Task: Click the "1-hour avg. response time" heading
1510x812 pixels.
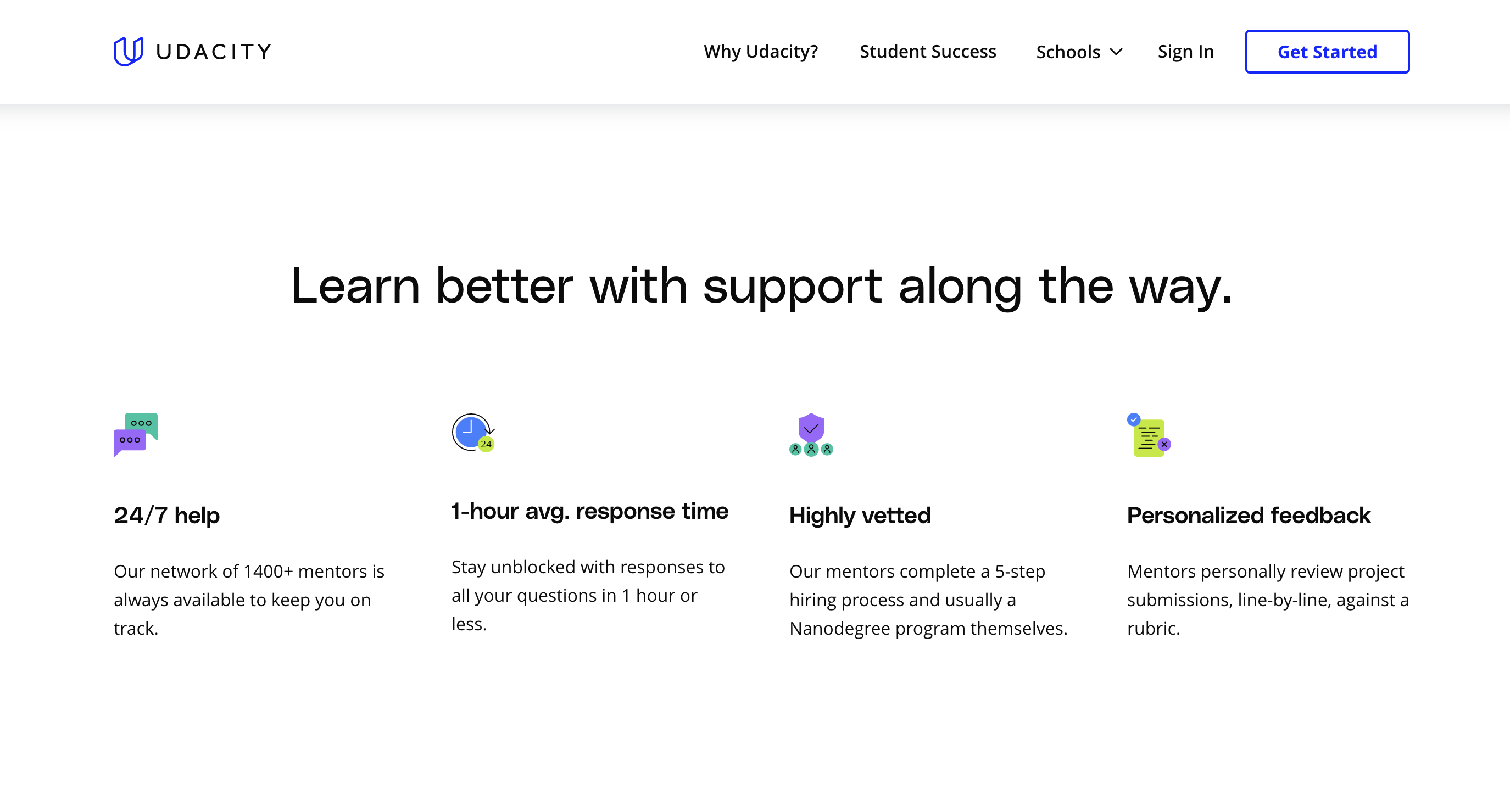Action: coord(589,512)
